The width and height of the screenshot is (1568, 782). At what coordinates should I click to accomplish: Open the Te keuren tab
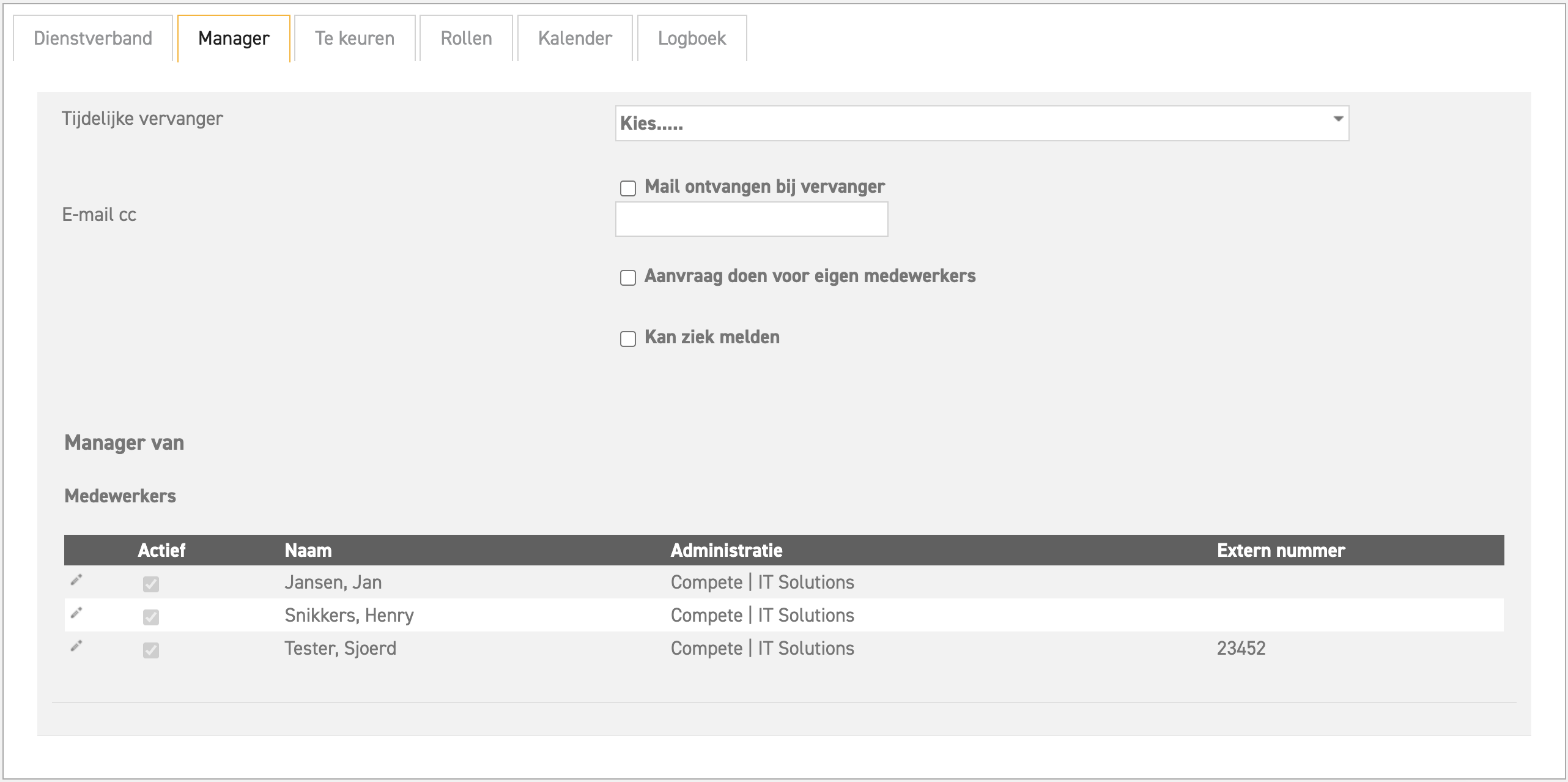point(355,39)
